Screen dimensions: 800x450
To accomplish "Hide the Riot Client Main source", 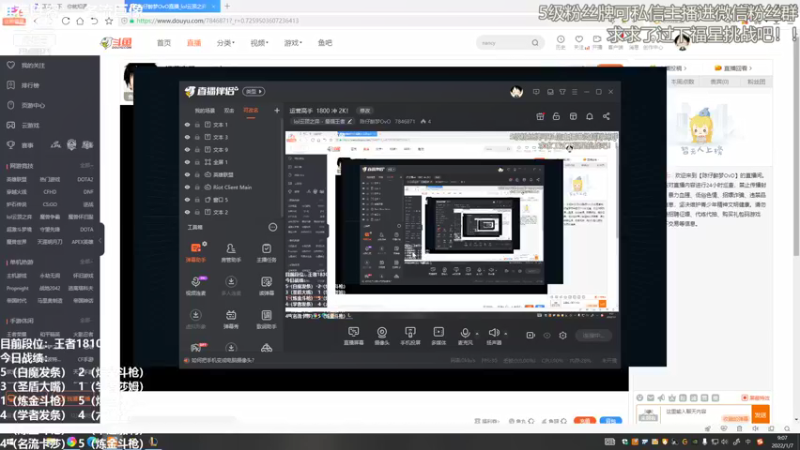I will [x=187, y=187].
